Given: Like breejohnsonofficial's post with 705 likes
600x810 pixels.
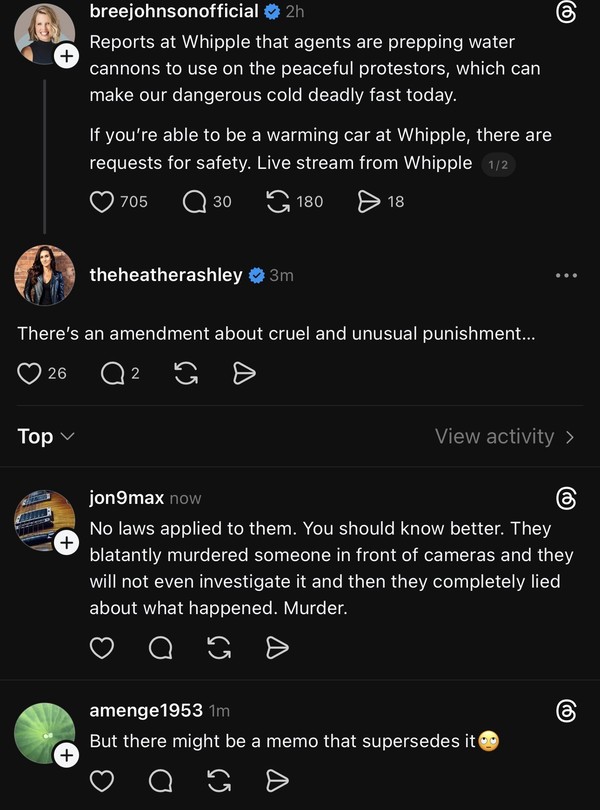Looking at the screenshot, I should pyautogui.click(x=102, y=202).
